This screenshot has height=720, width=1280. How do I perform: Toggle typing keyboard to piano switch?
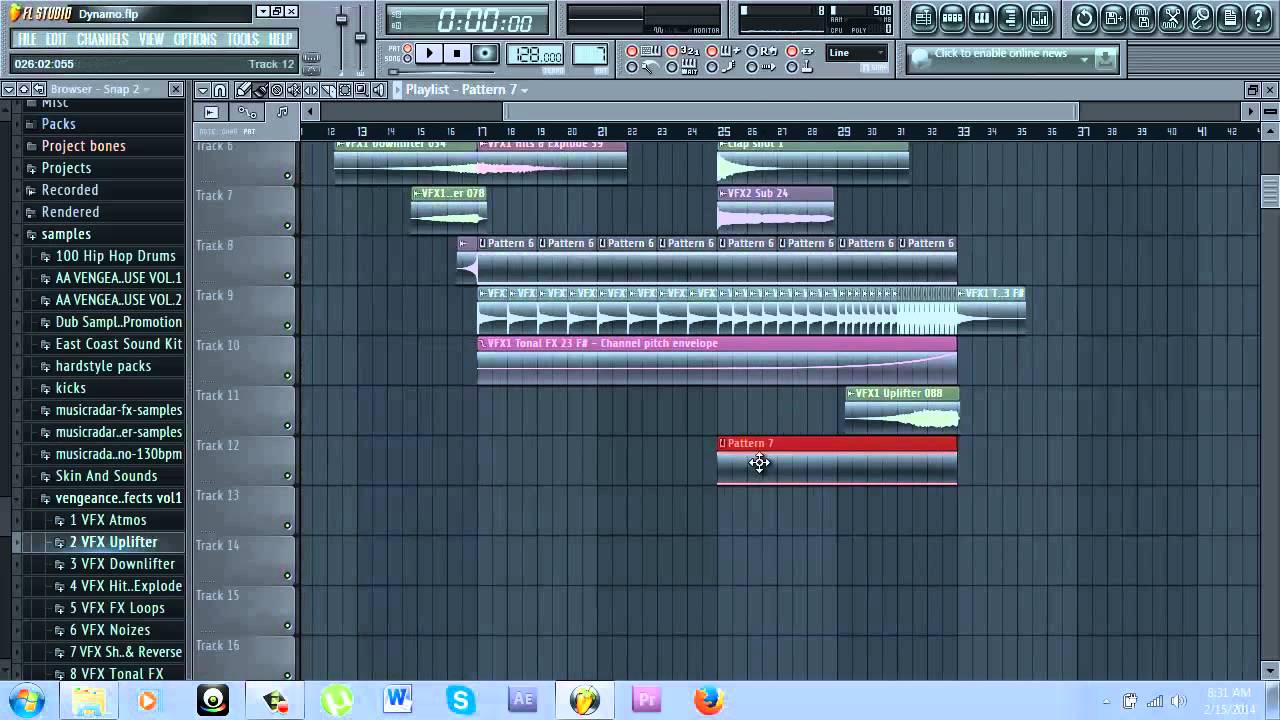click(x=632, y=51)
